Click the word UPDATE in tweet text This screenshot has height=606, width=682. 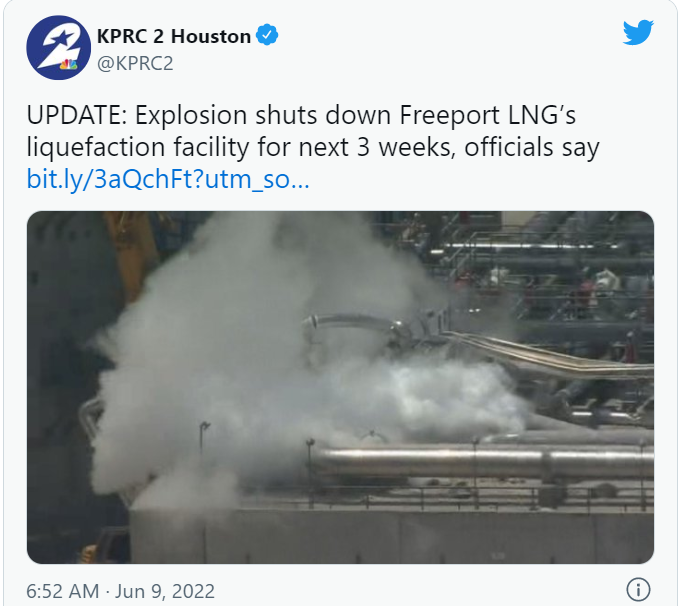[x=74, y=115]
